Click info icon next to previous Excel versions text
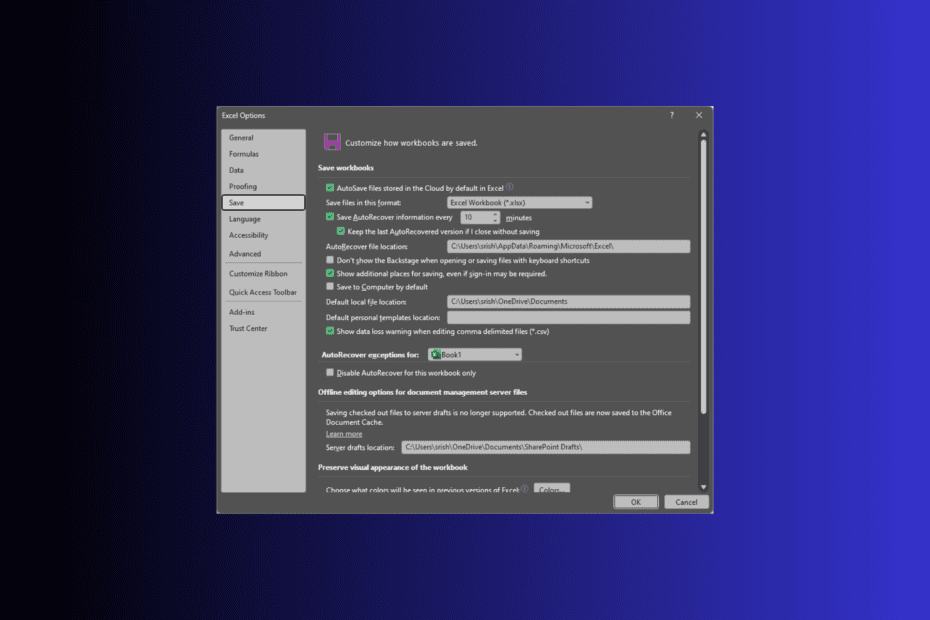 [525, 489]
